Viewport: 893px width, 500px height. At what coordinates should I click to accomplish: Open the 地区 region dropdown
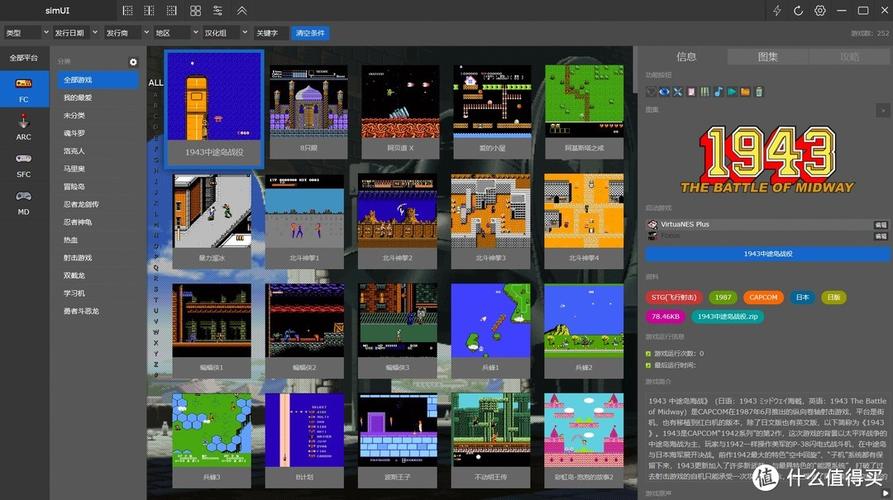(x=174, y=33)
